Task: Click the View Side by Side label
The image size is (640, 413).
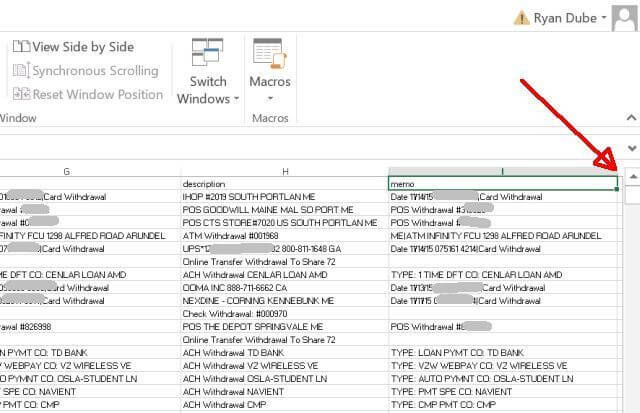Action: click(x=83, y=47)
